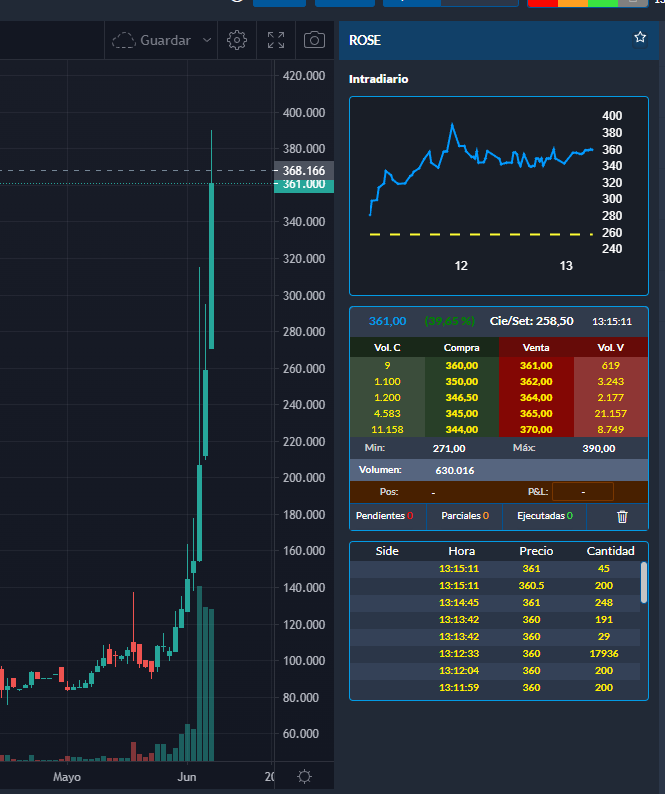Select the trade priced 360.5
Image resolution: width=665 pixels, height=794 pixels.
point(495,586)
